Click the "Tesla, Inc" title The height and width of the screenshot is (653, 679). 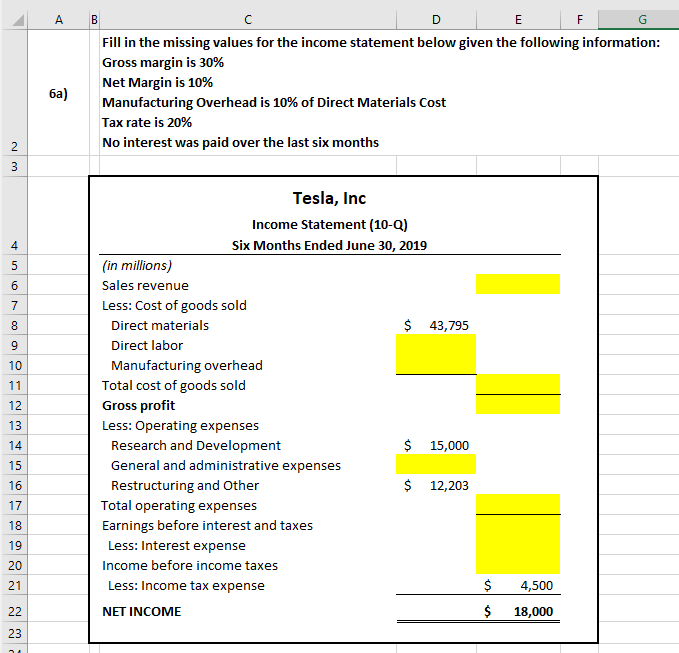coord(330,198)
